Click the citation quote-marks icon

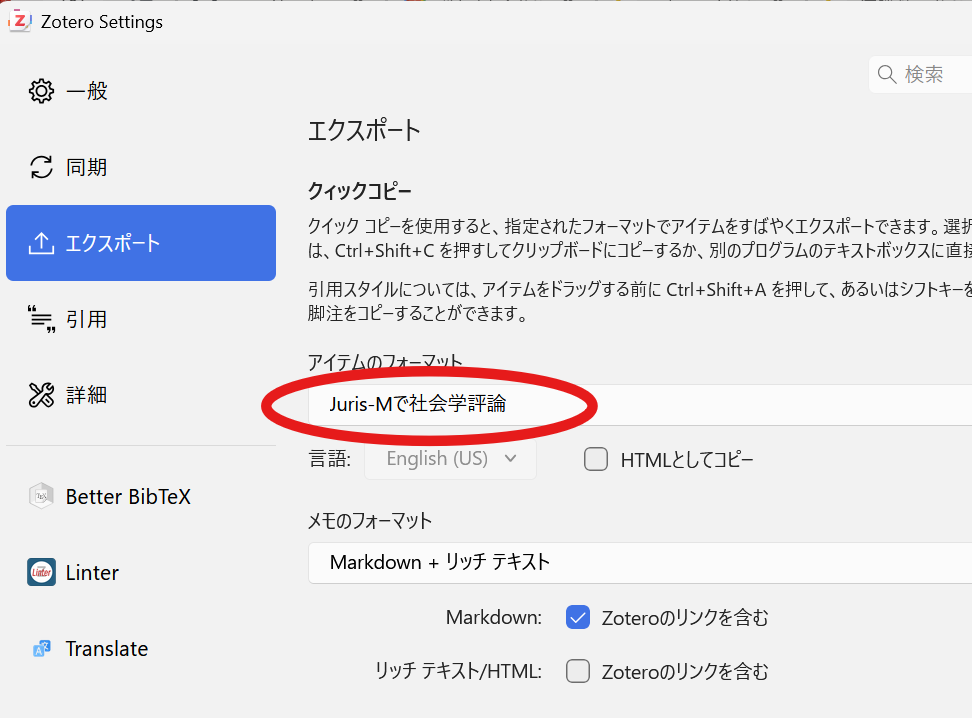[42, 319]
